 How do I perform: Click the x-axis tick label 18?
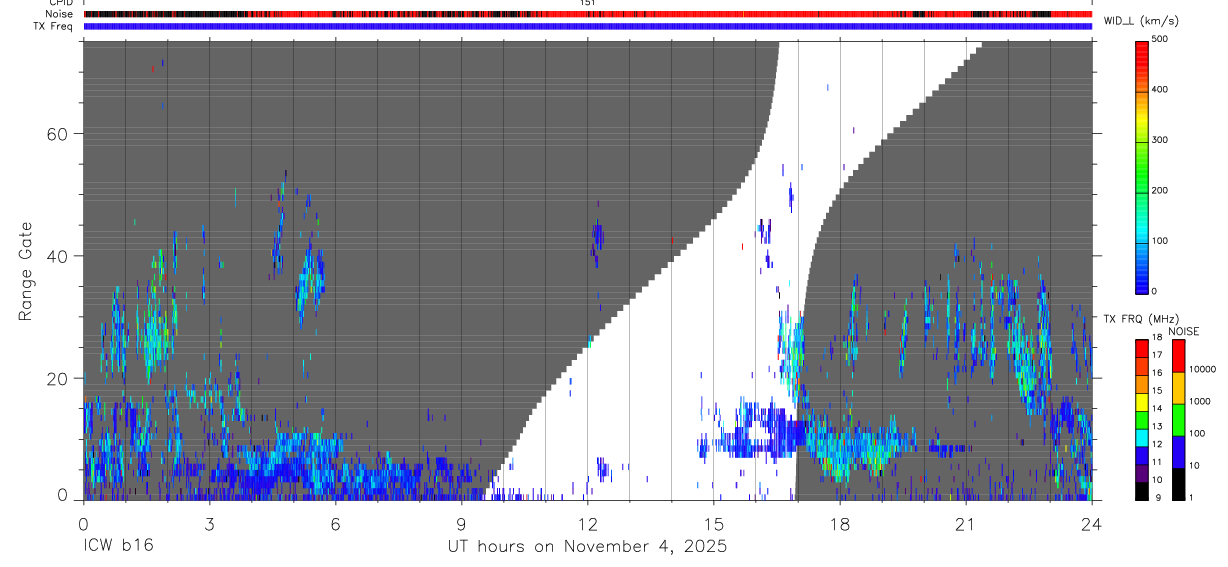(839, 523)
